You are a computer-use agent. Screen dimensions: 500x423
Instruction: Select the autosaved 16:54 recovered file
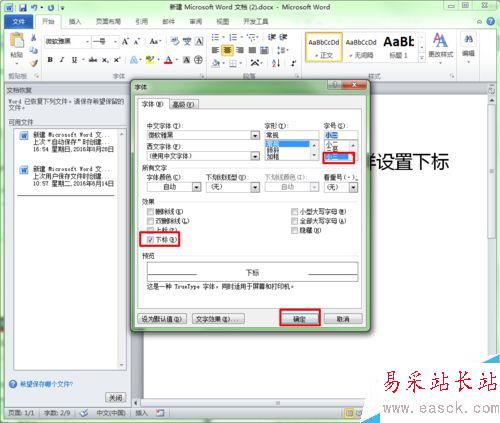[67, 142]
